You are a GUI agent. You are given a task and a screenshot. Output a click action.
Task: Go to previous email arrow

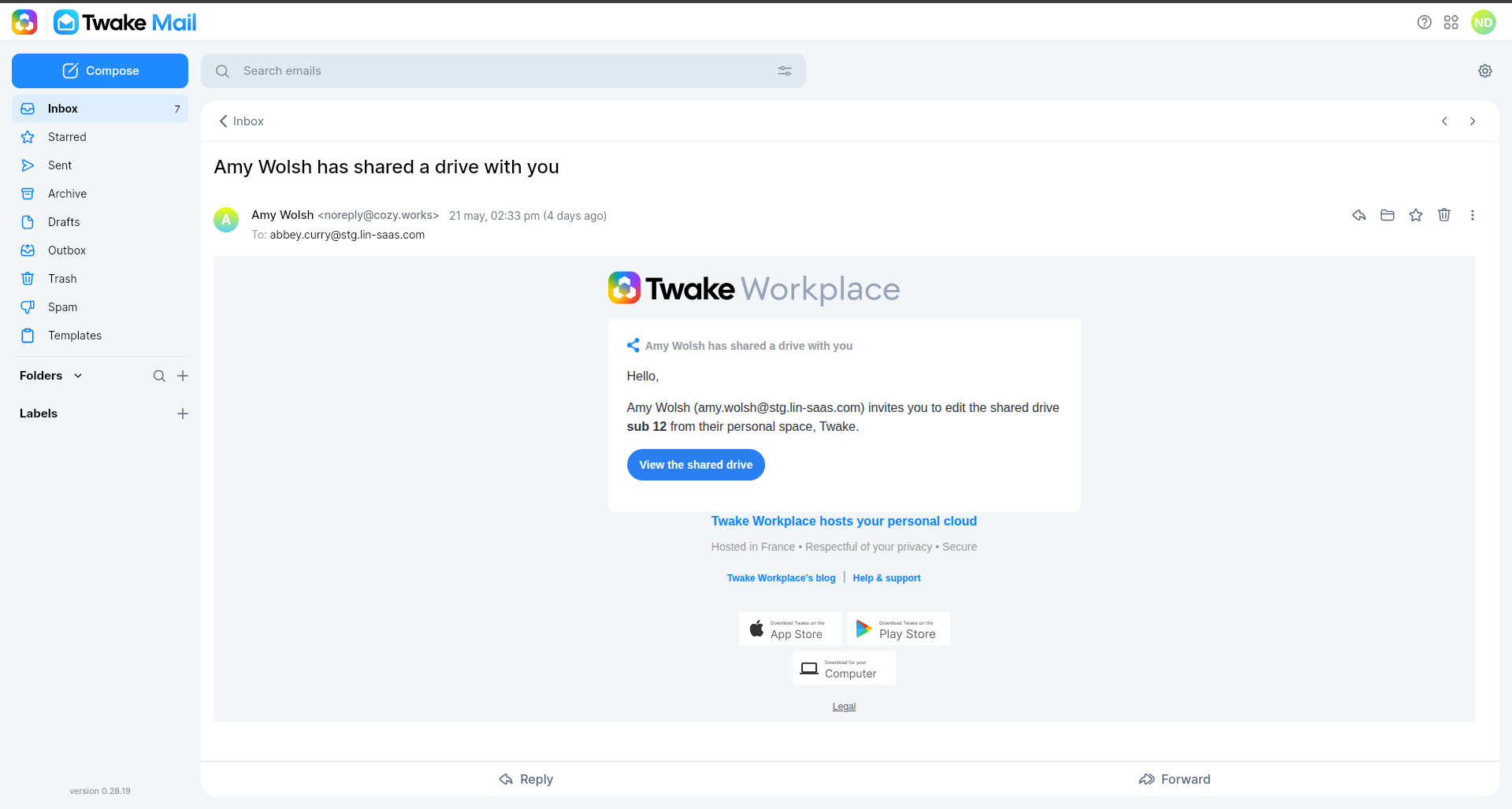1444,121
